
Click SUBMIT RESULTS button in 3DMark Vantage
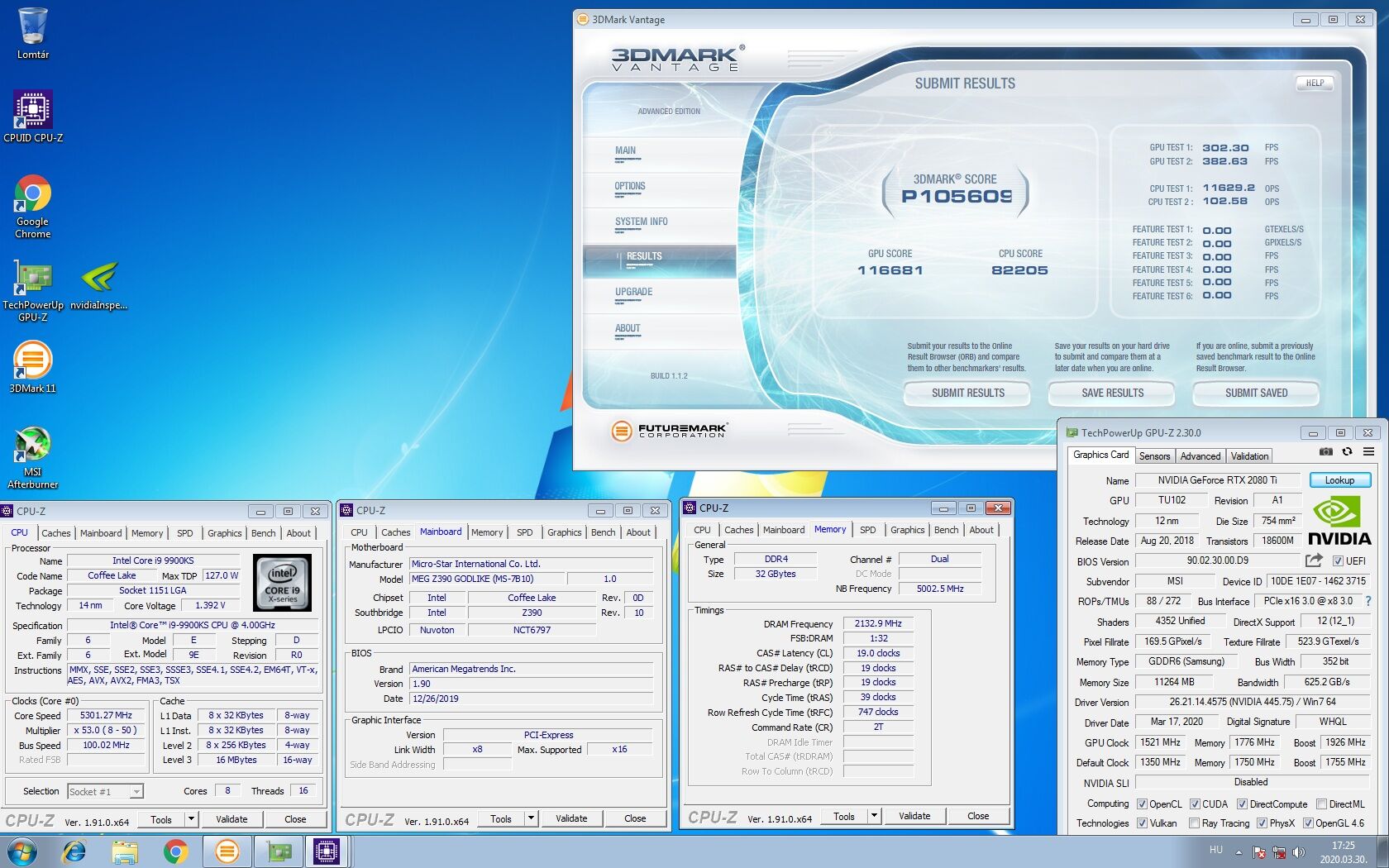click(x=967, y=393)
